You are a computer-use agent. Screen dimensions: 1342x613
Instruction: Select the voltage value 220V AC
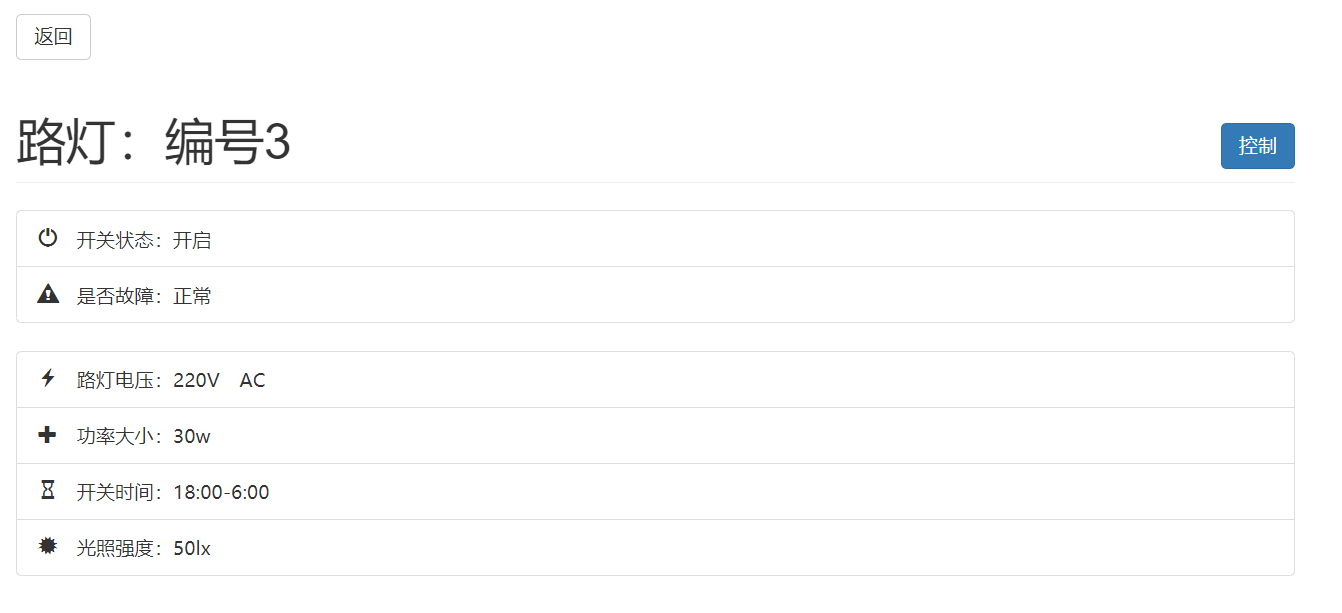point(219,381)
